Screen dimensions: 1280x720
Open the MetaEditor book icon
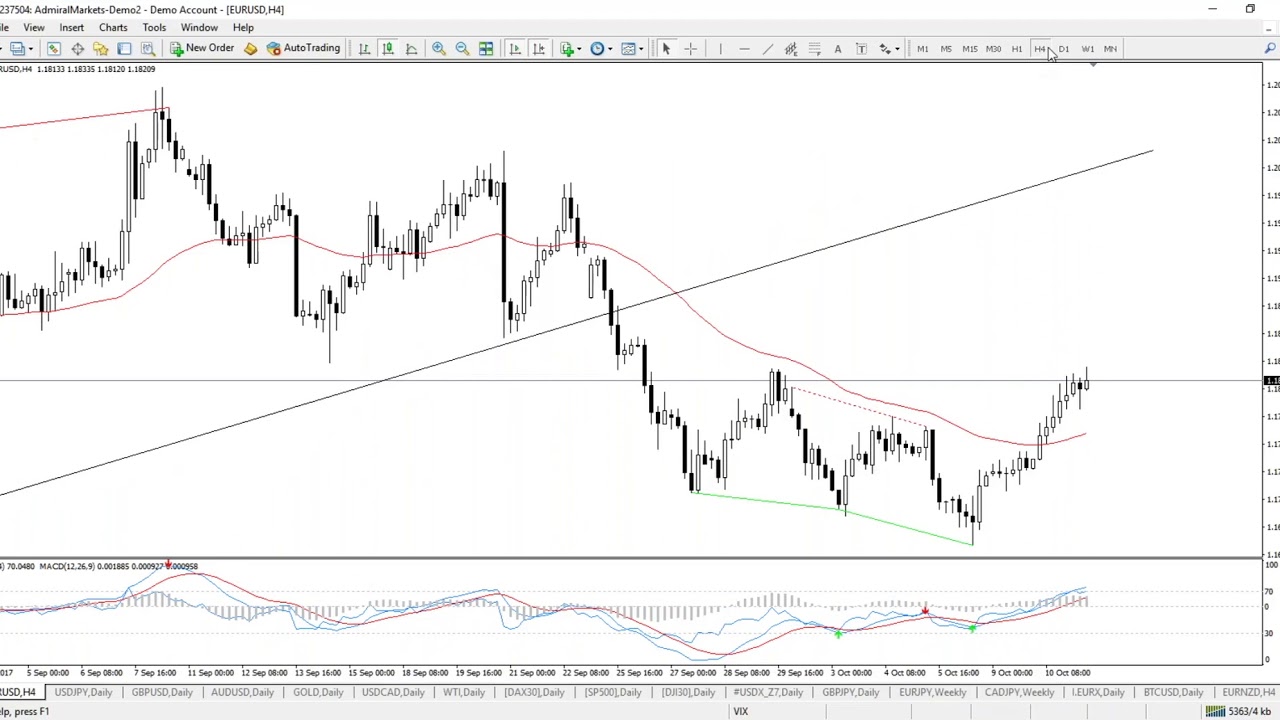coord(250,48)
